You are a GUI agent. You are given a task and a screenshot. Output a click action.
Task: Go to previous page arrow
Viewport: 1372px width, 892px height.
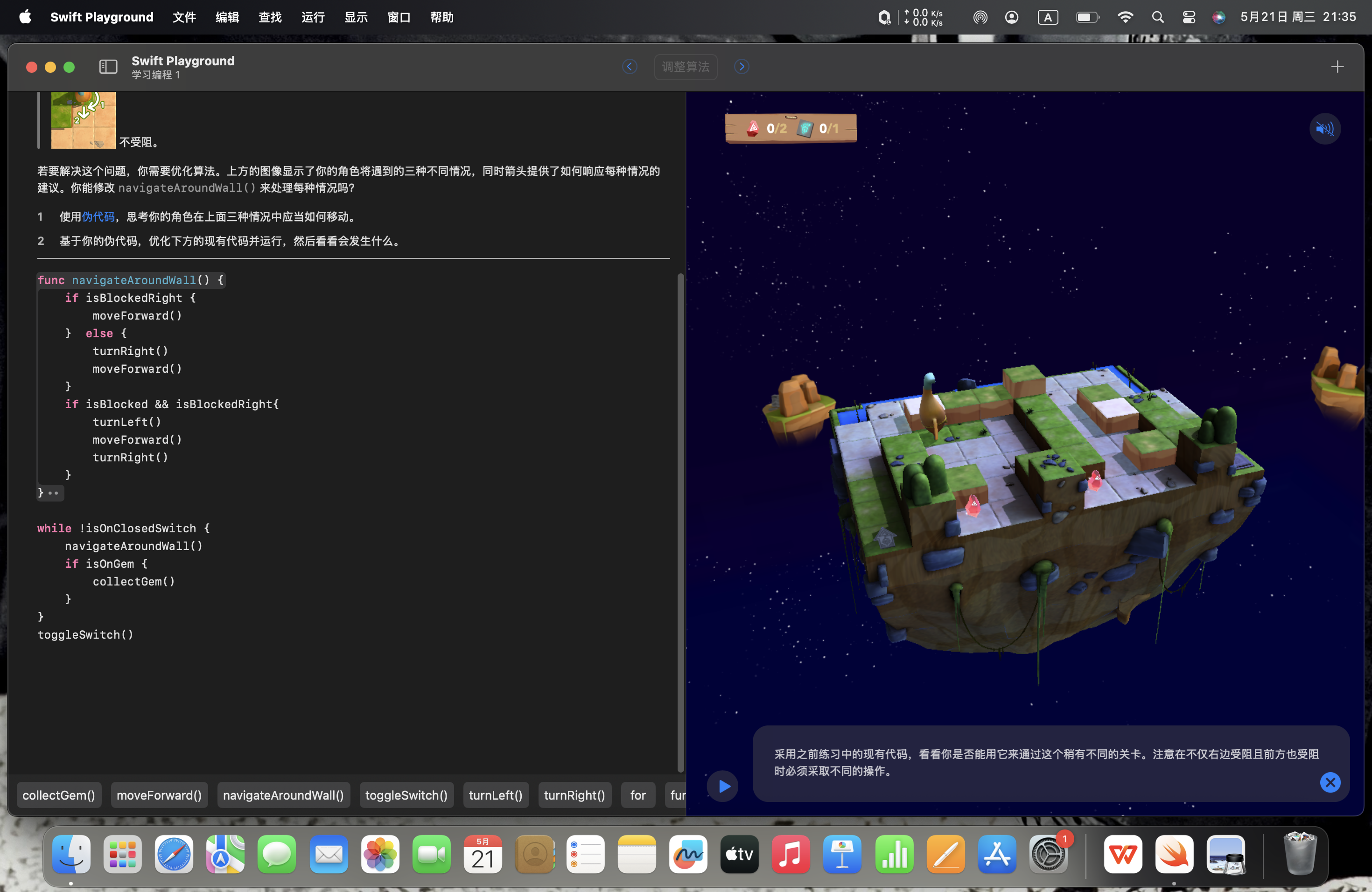tap(630, 67)
